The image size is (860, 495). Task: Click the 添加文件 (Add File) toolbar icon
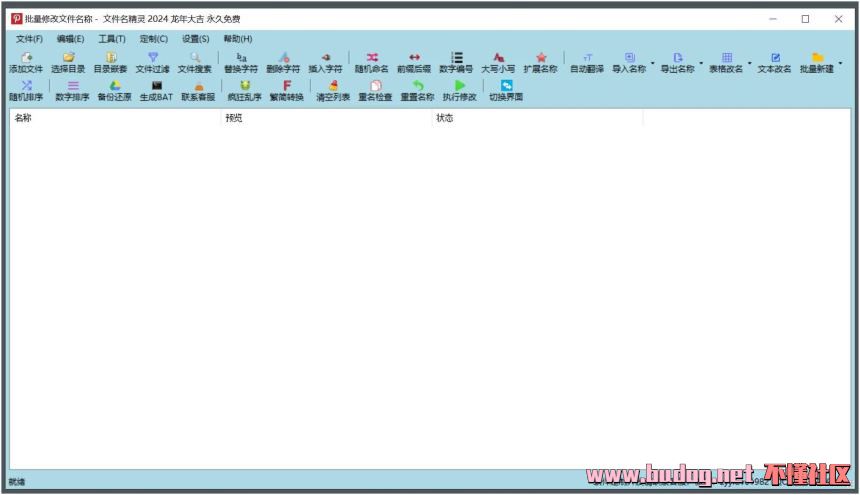click(26, 63)
